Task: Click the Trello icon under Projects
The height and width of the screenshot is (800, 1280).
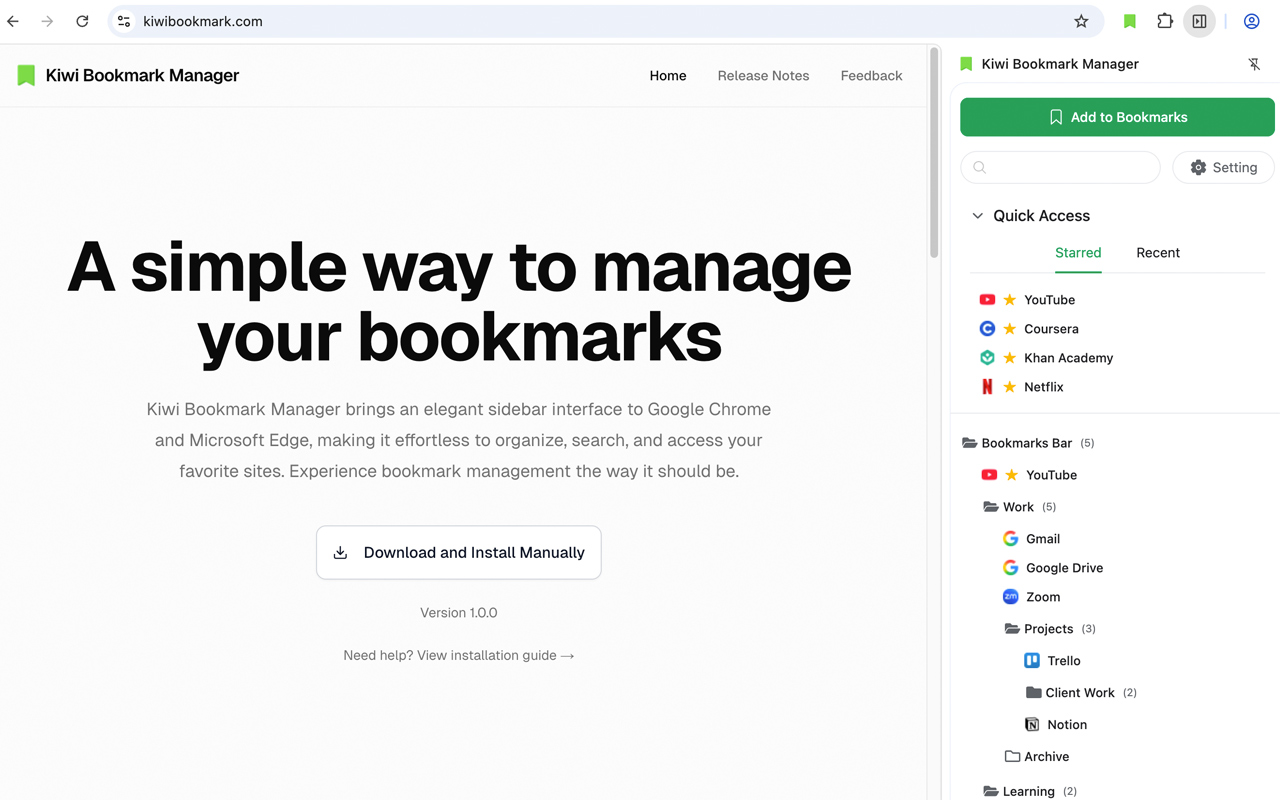Action: coord(1031,660)
